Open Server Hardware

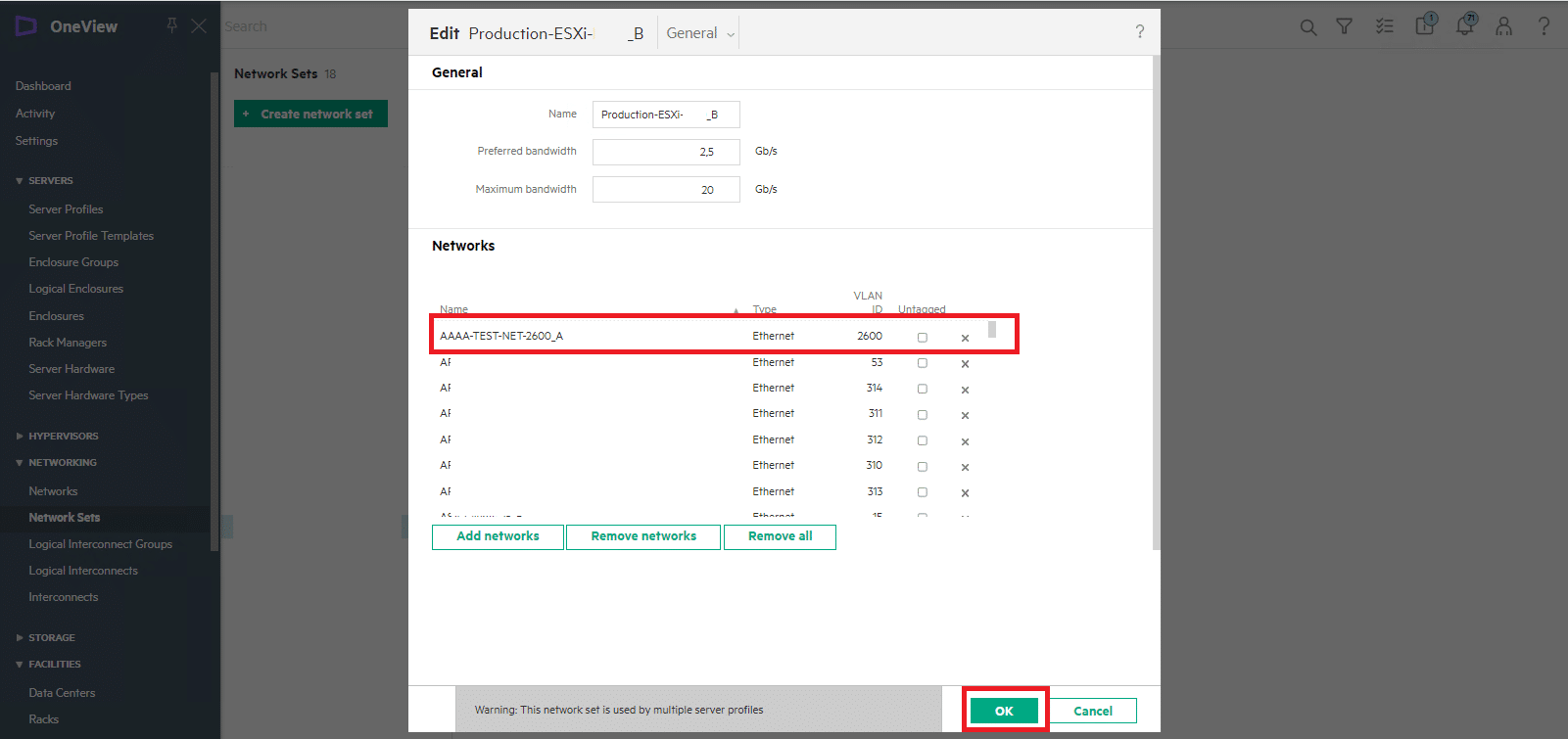point(71,369)
